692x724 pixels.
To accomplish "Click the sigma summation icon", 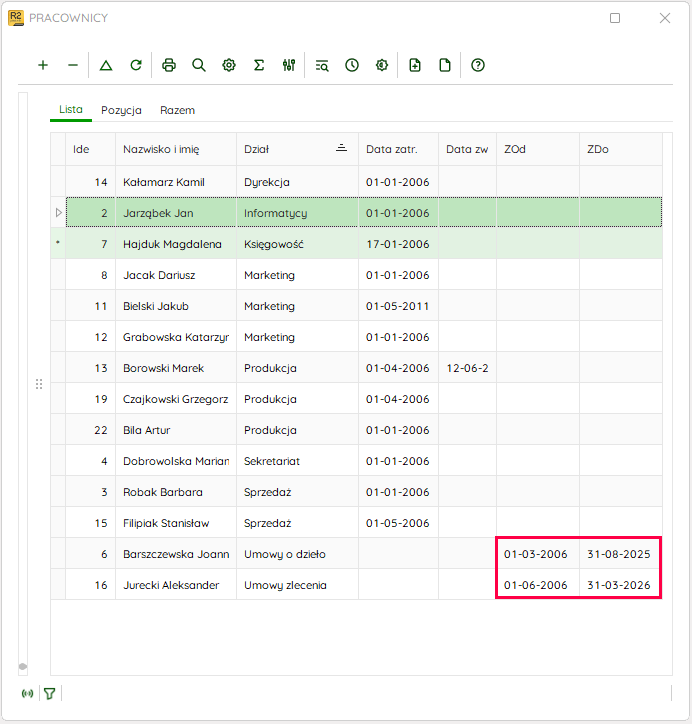I will click(259, 65).
